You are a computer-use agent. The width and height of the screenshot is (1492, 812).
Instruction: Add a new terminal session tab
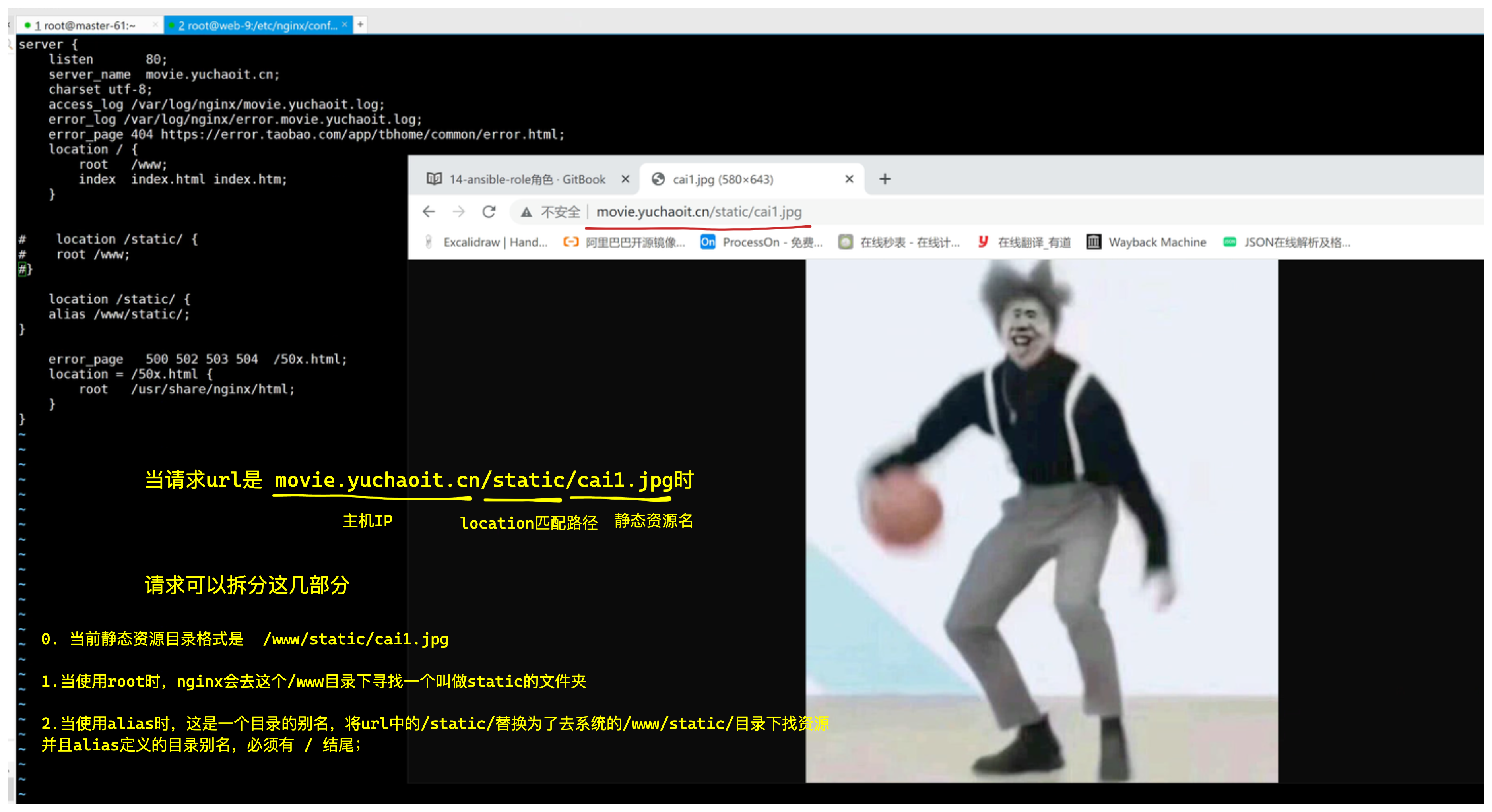click(x=360, y=24)
